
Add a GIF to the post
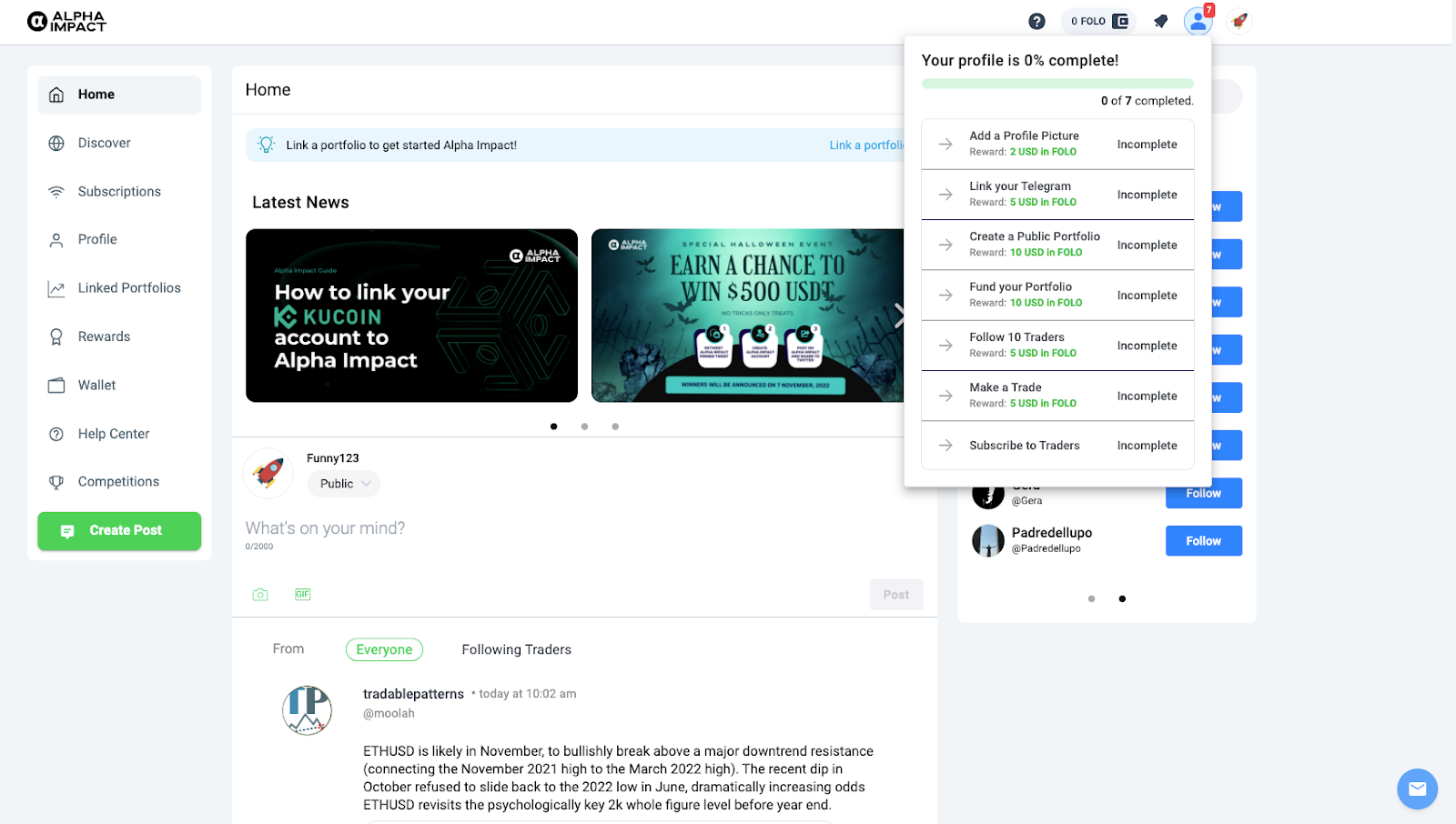[x=303, y=595]
